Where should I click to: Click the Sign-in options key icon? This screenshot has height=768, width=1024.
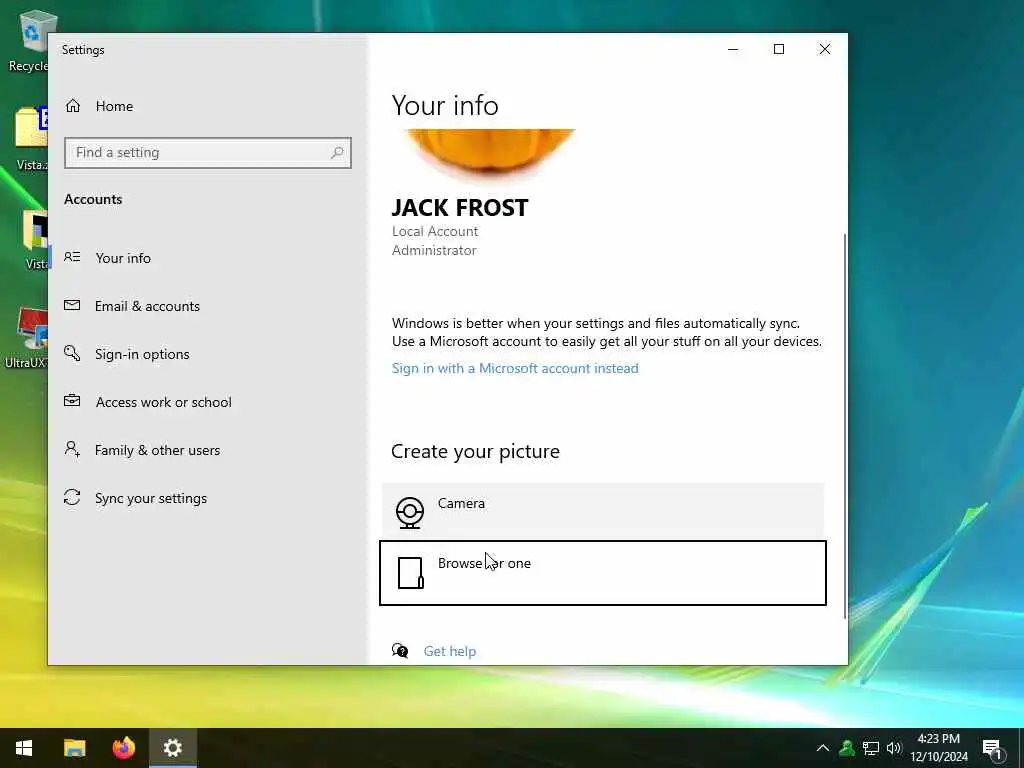72,353
